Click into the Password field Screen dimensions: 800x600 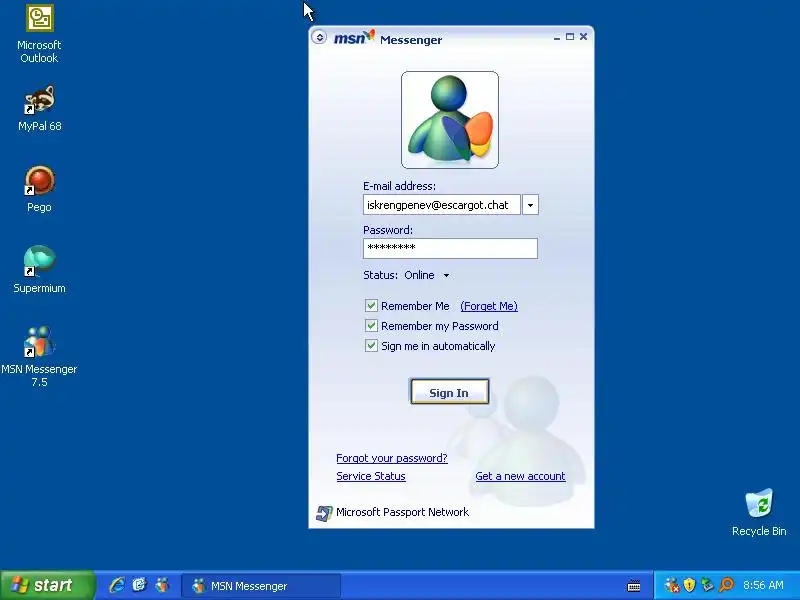[x=450, y=248]
